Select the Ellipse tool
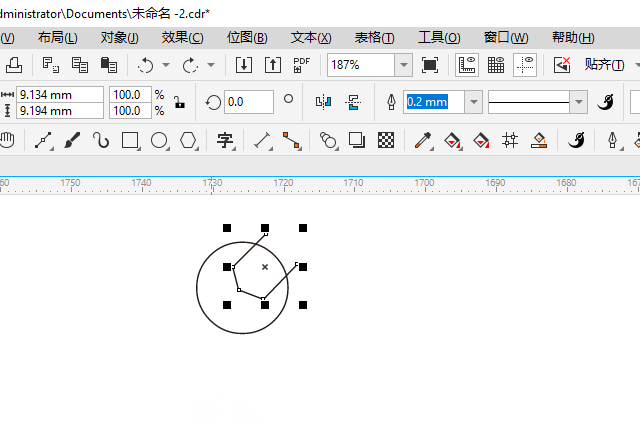 159,140
